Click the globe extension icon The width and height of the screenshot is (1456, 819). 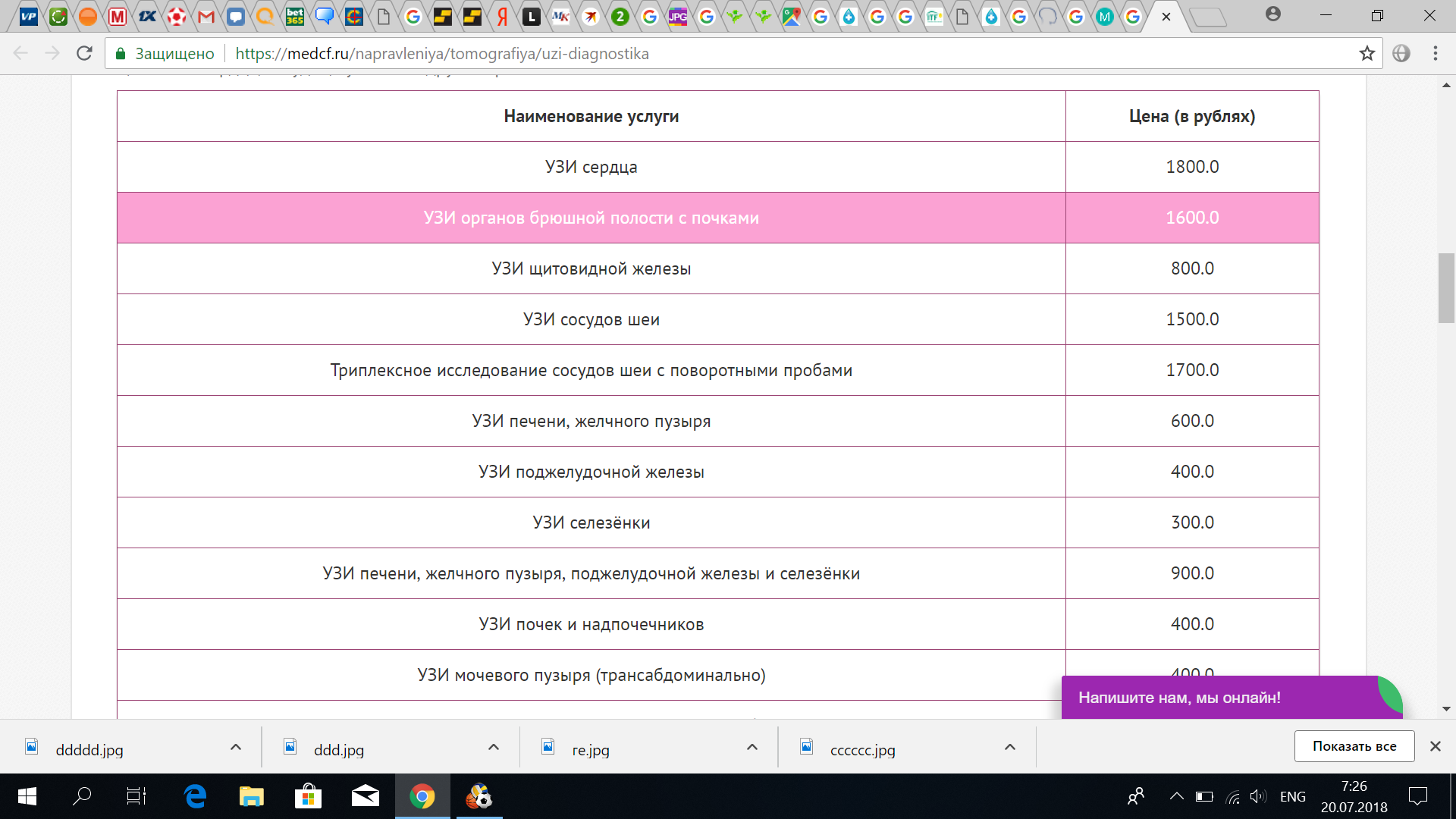[1401, 53]
